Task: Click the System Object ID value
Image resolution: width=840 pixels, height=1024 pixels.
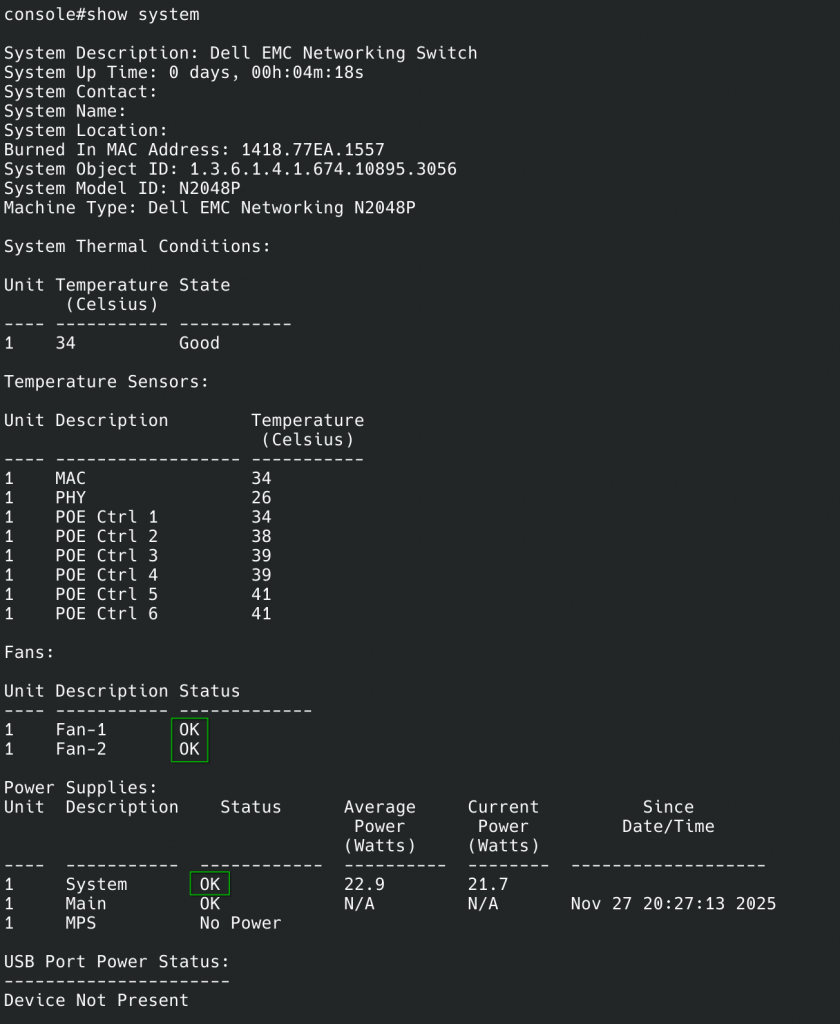Action: (x=323, y=169)
